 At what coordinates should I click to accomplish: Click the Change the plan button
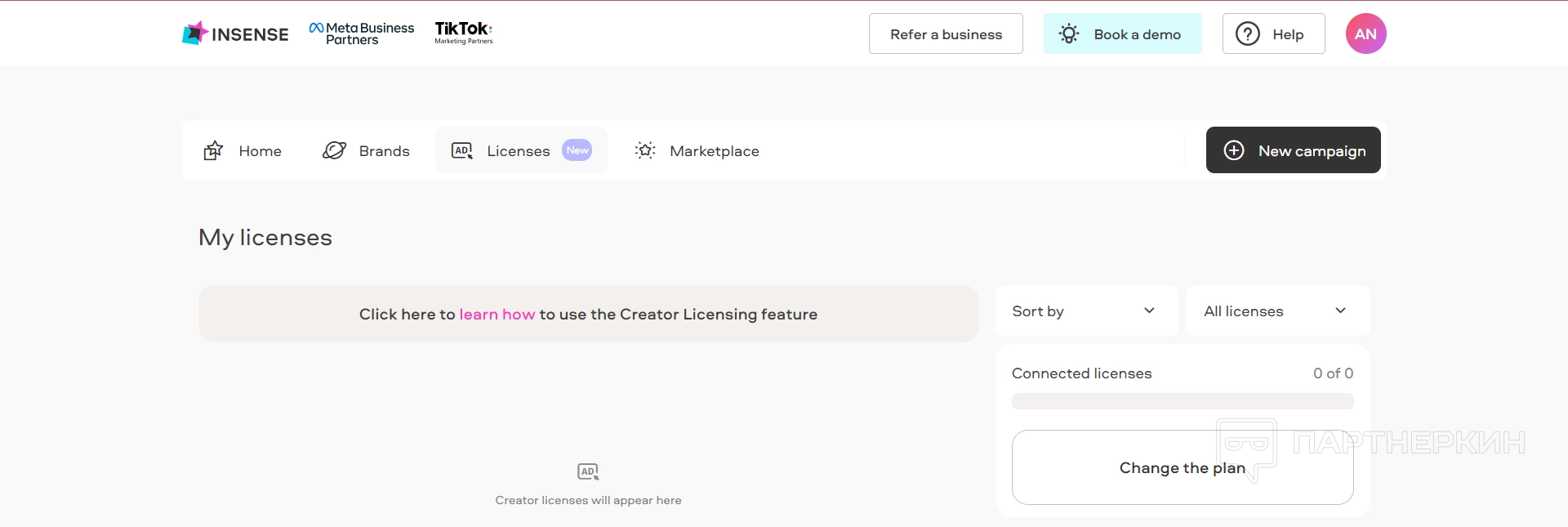coord(1182,467)
